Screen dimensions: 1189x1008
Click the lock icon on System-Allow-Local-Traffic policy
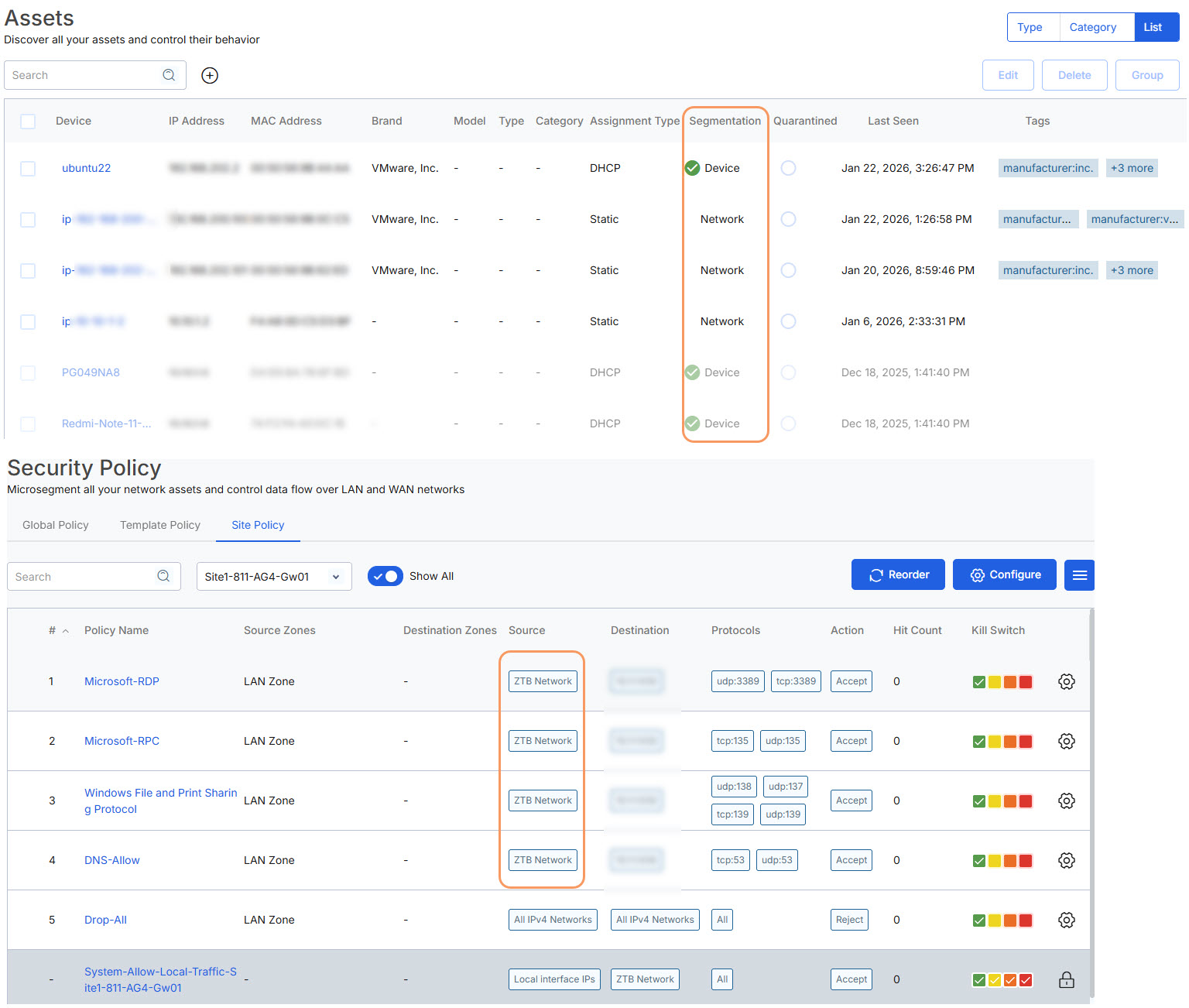(1067, 979)
